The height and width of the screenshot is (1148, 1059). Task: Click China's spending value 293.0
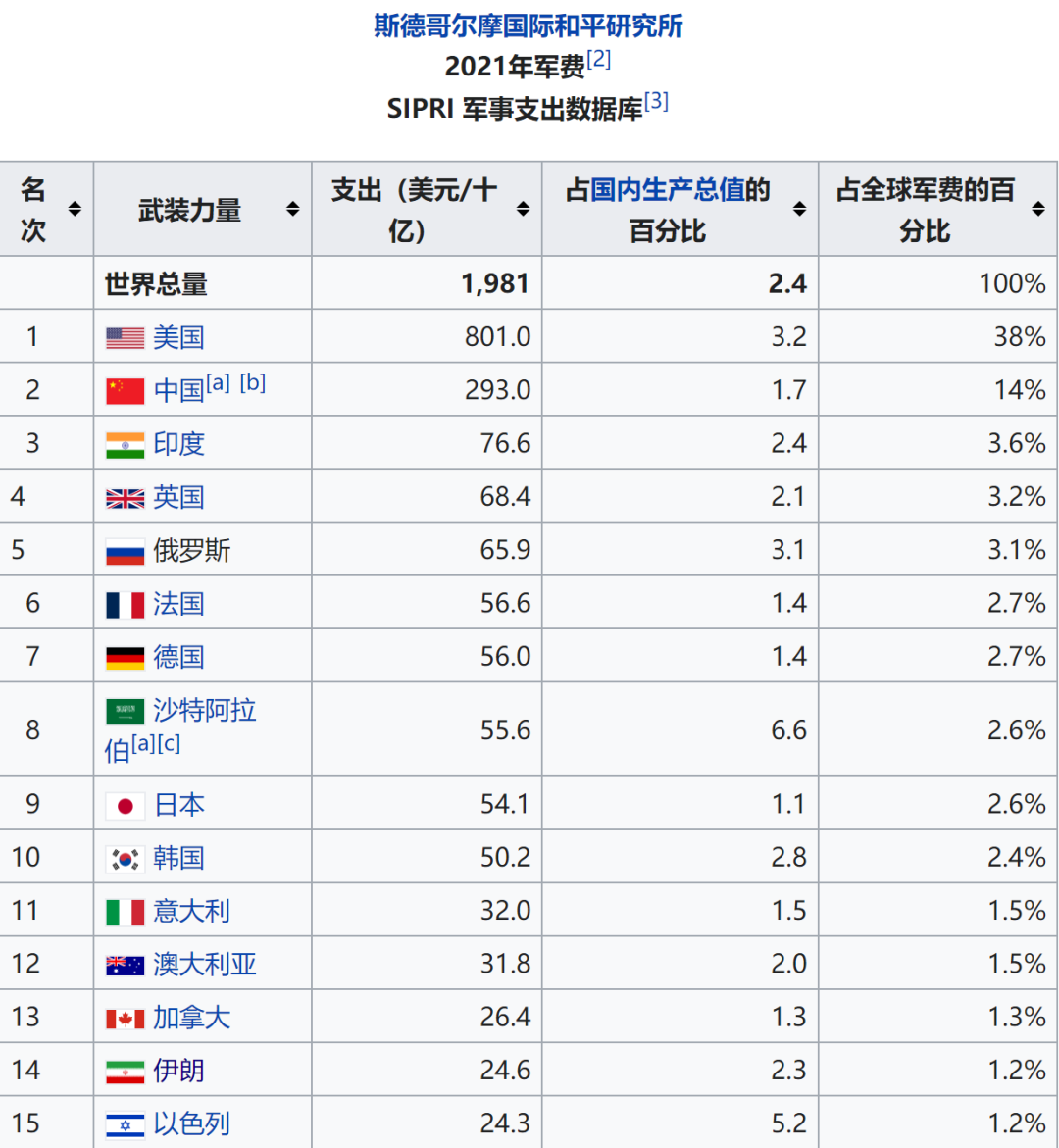click(497, 390)
